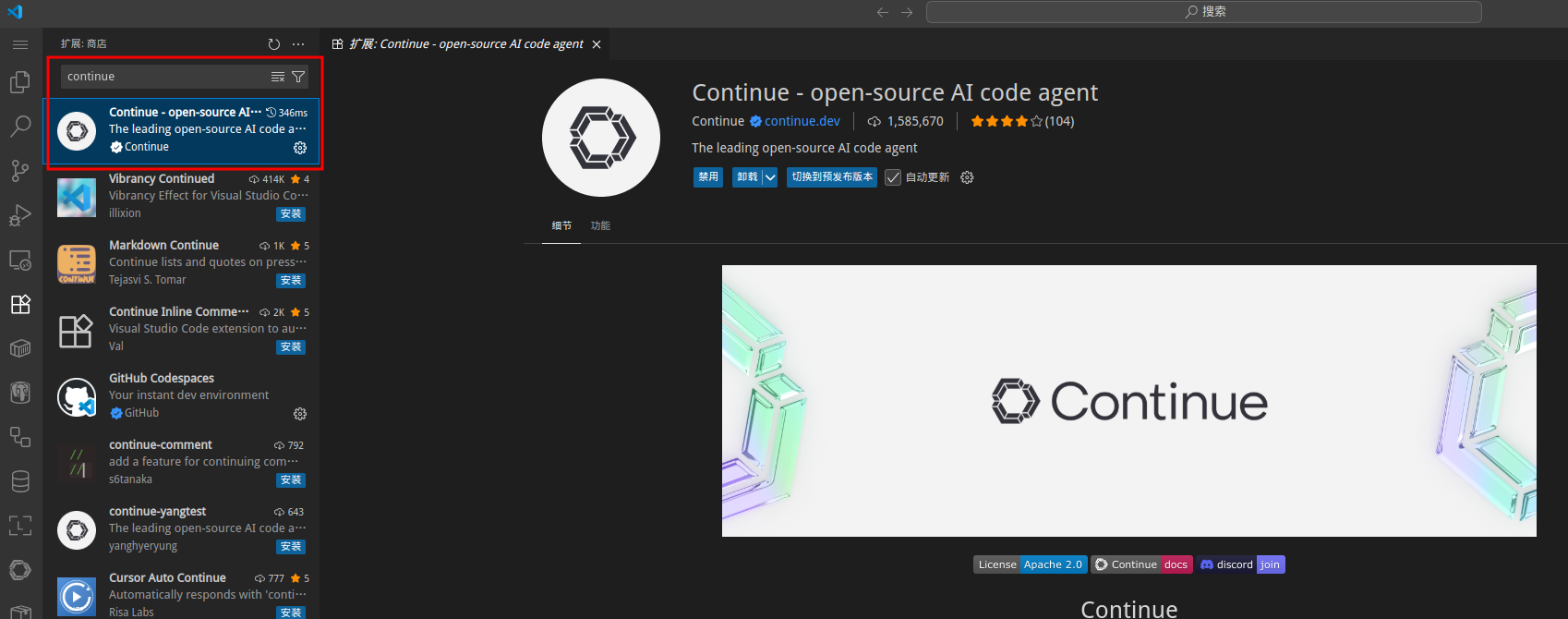
Task: Select continue-comment extension entry
Action: (181, 463)
